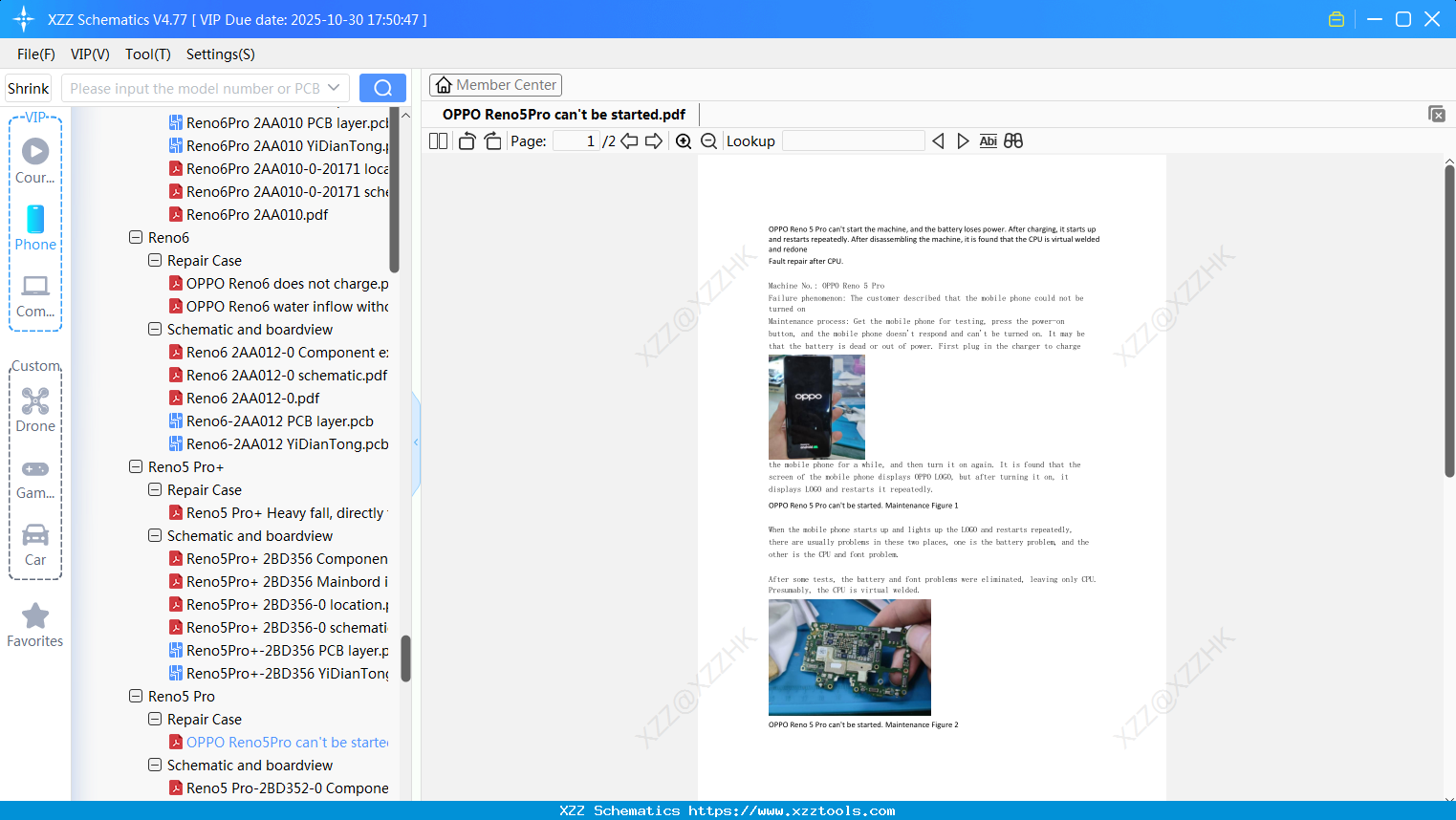Viewport: 1456px width, 820px height.
Task: Click the OPPO phone photo in PDF
Action: pyautogui.click(x=816, y=407)
